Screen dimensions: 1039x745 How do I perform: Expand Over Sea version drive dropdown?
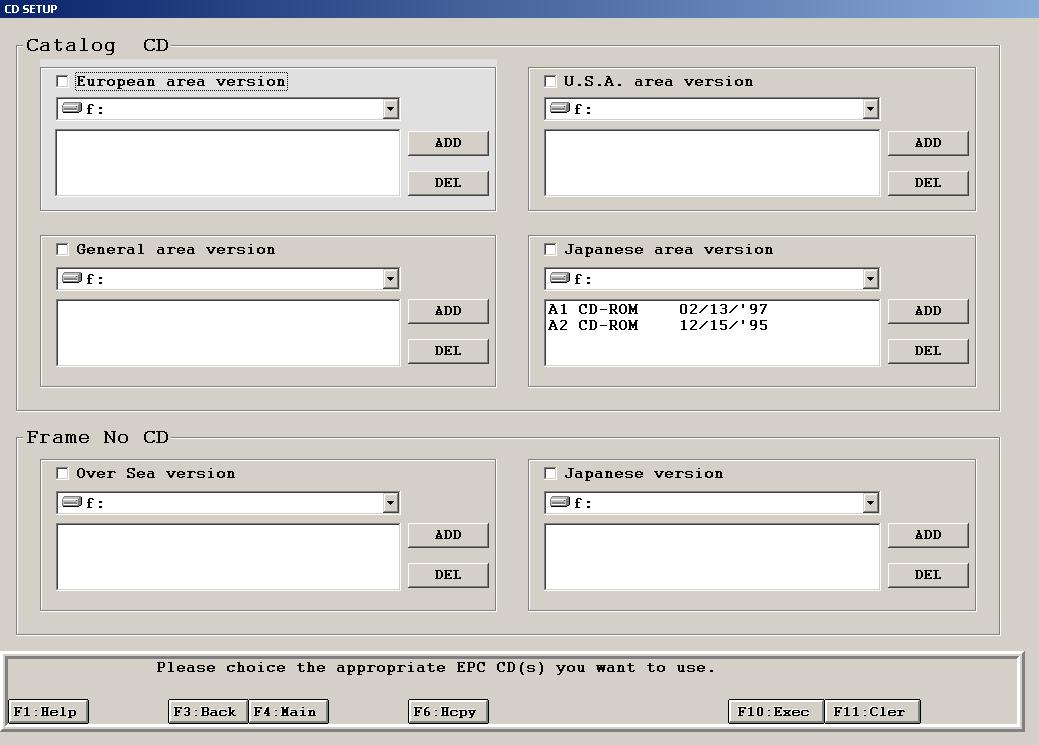point(390,503)
